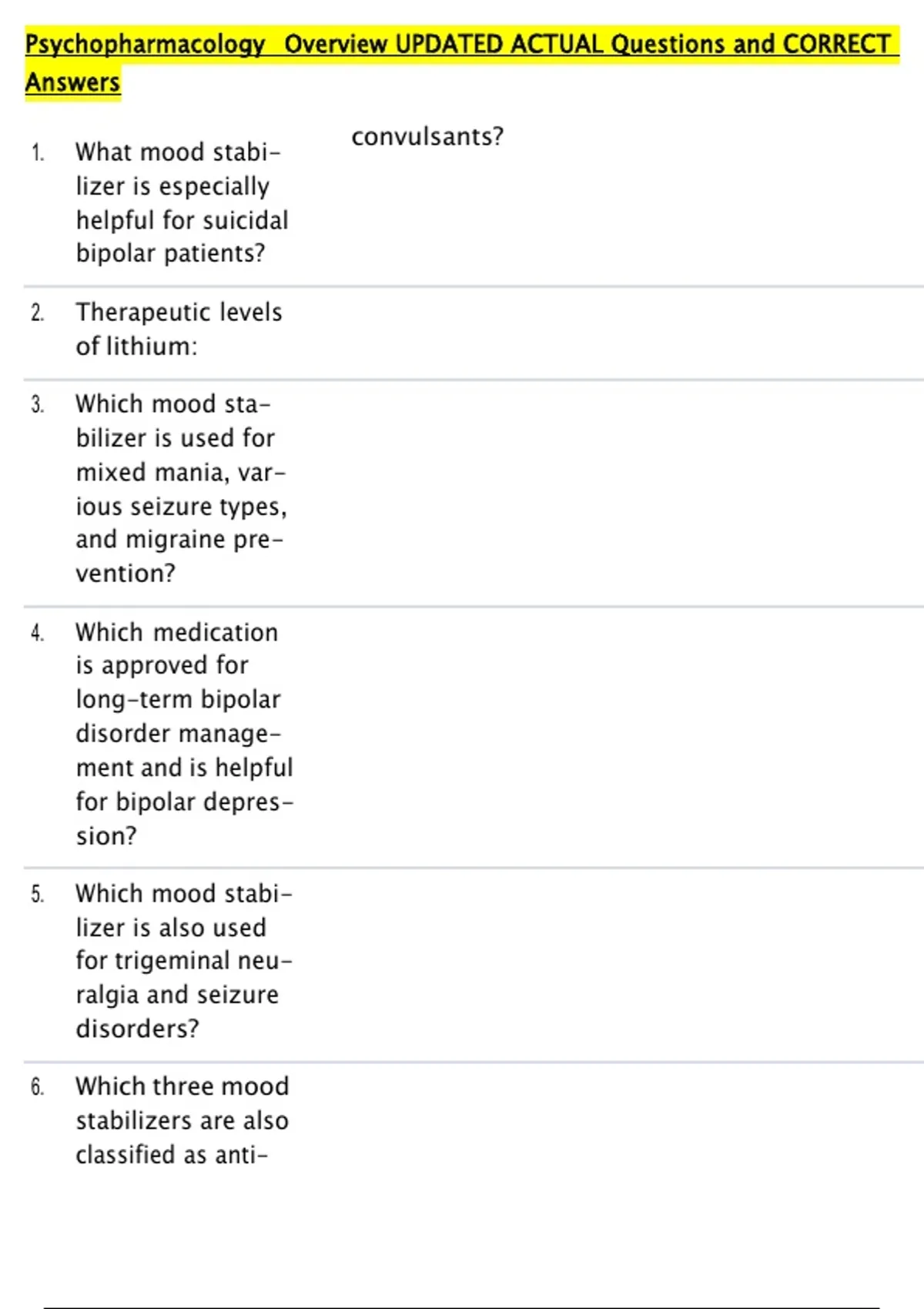Click the highlighted word "Answers" in the heading

pyautogui.click(x=73, y=82)
